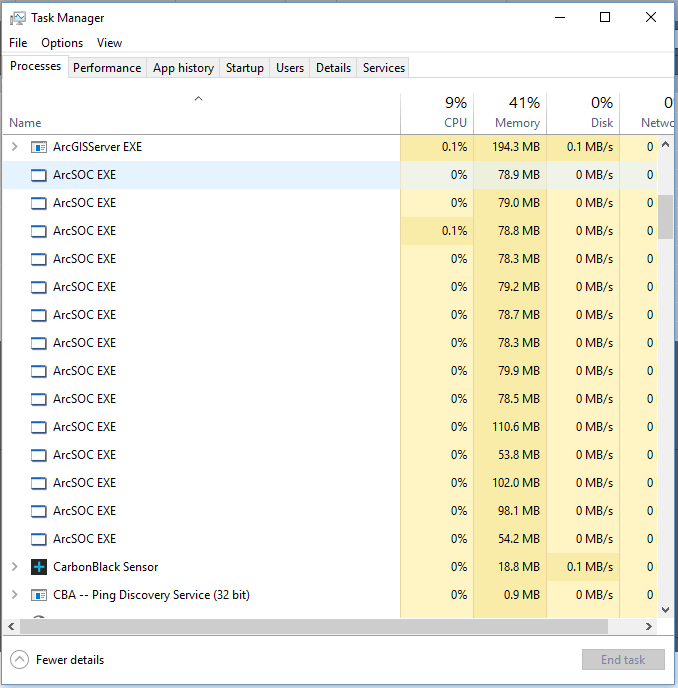The image size is (678, 688).
Task: Click the CBA Ping Discovery Service icon
Action: coord(39,595)
